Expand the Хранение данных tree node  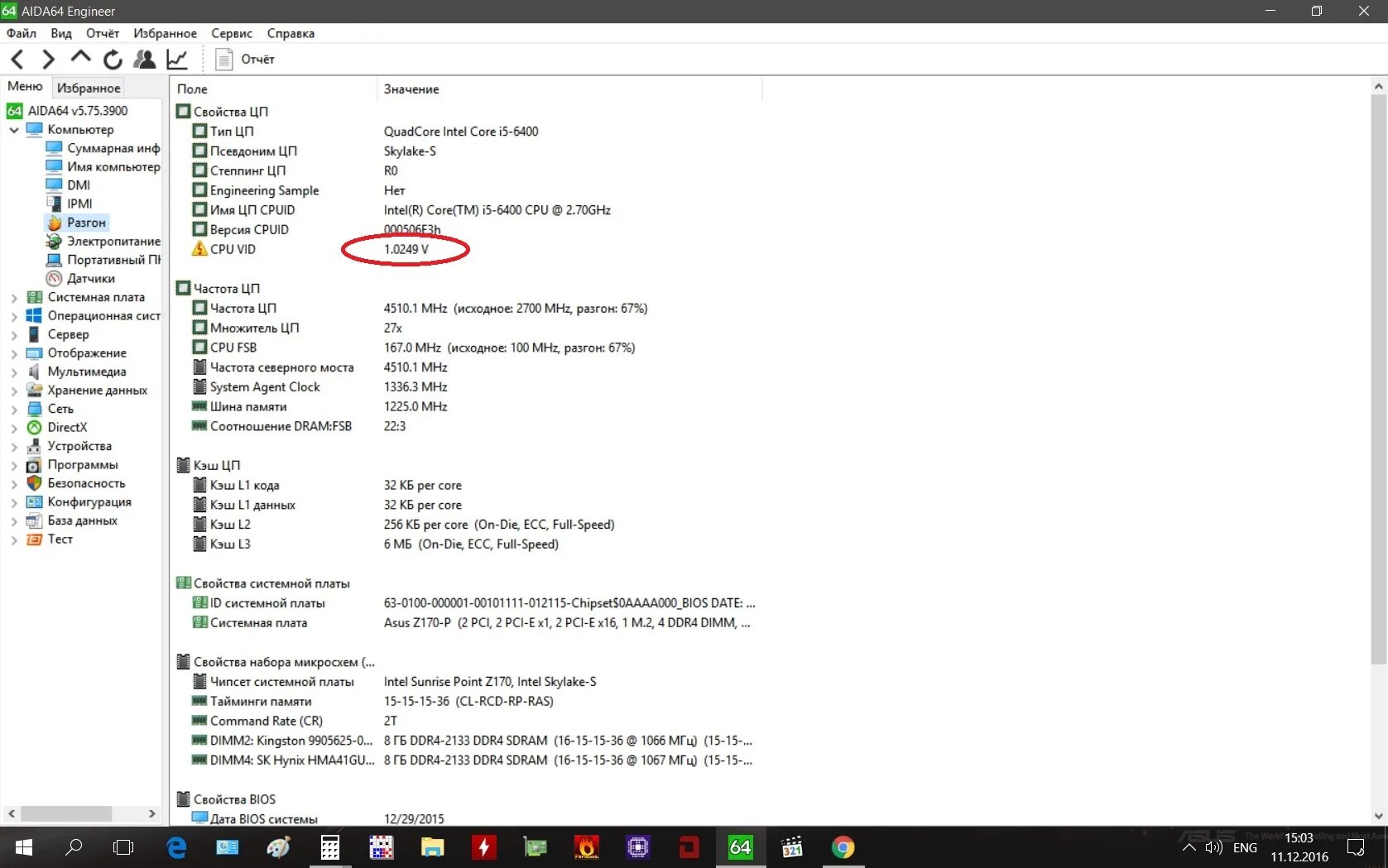click(14, 391)
